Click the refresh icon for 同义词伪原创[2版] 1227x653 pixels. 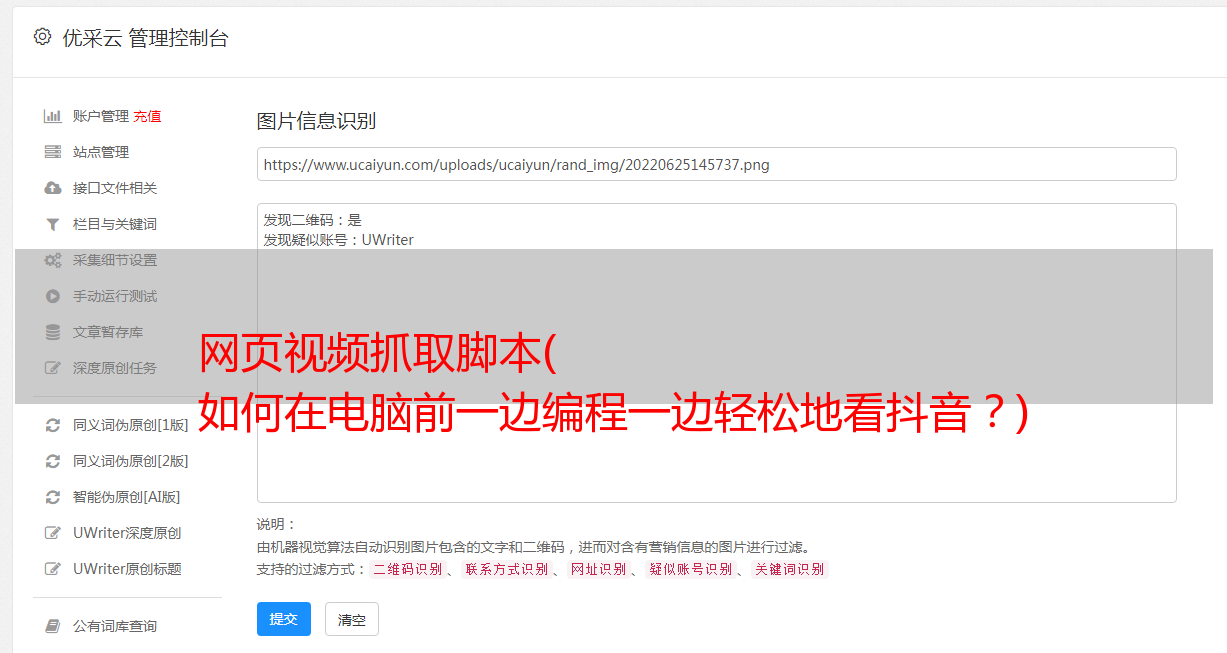53,461
